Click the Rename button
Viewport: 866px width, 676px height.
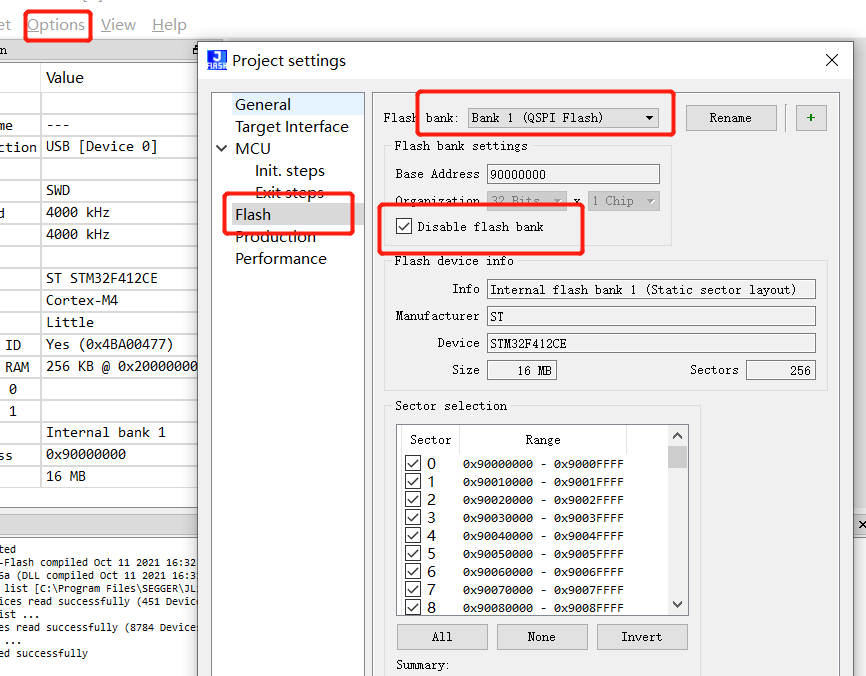pyautogui.click(x=731, y=117)
